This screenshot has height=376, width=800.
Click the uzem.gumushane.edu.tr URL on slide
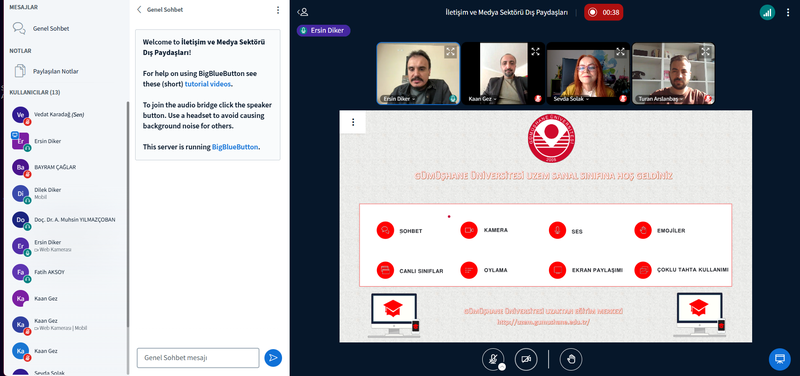[543, 322]
